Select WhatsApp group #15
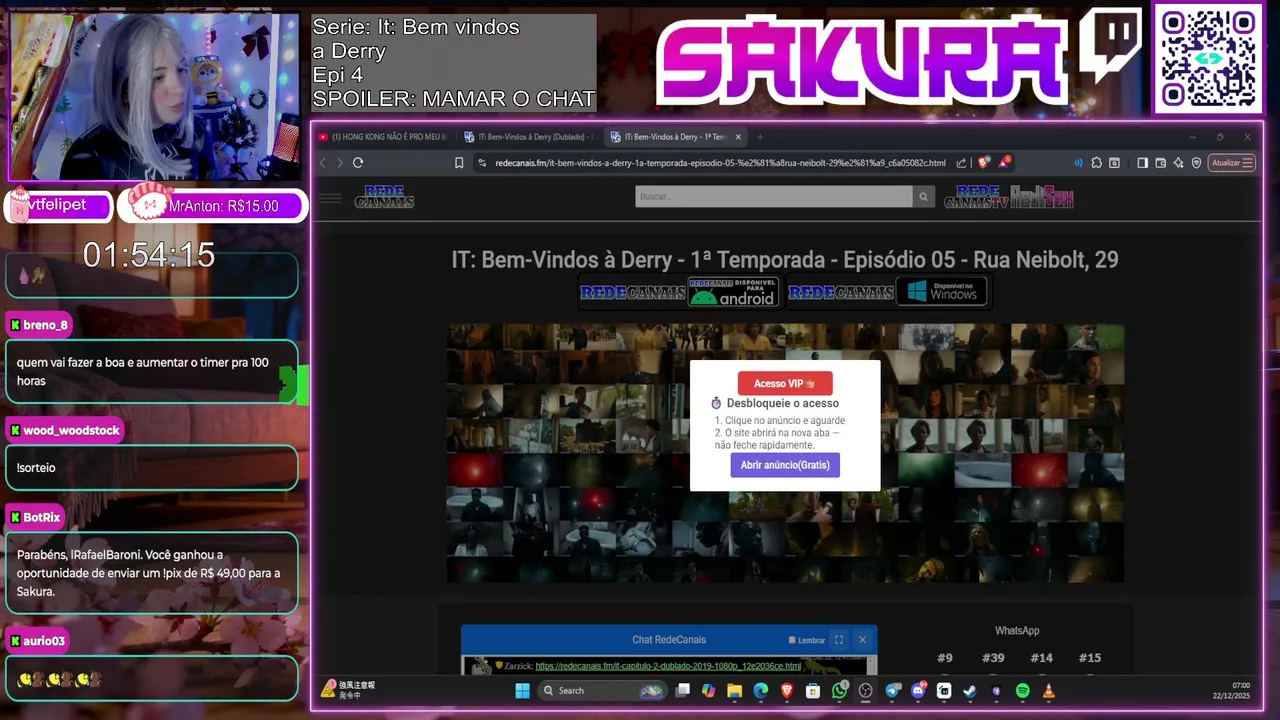 click(x=1090, y=657)
